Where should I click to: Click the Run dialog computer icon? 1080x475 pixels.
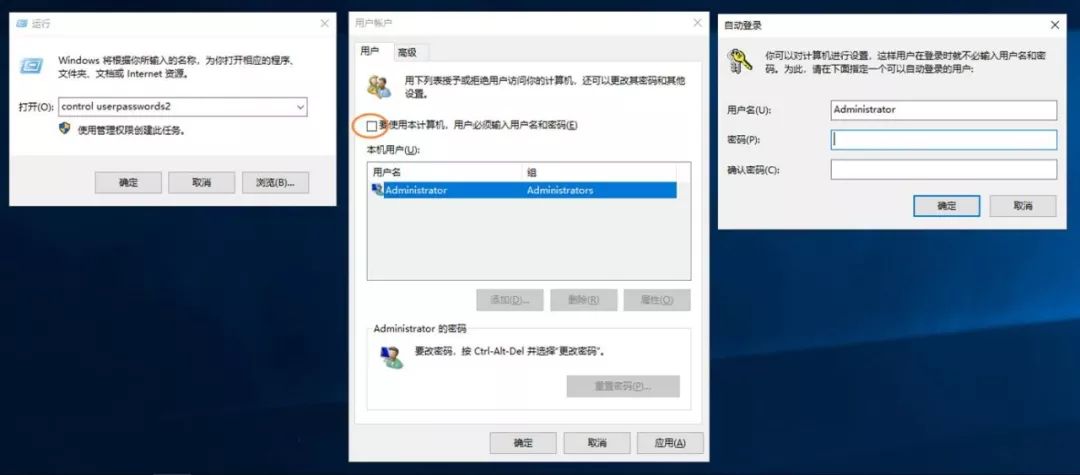(31, 66)
